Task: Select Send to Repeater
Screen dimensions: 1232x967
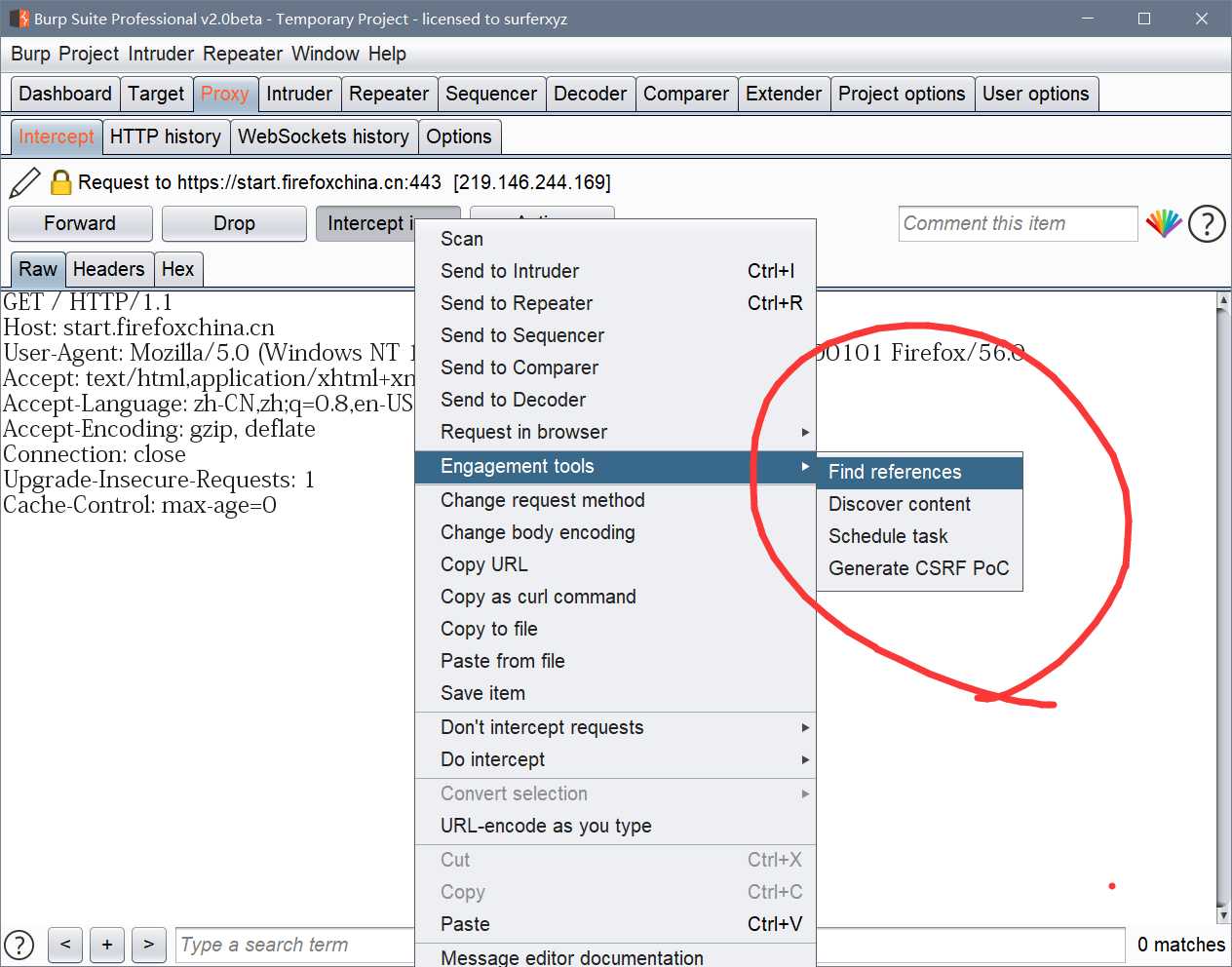Action: coord(615,303)
